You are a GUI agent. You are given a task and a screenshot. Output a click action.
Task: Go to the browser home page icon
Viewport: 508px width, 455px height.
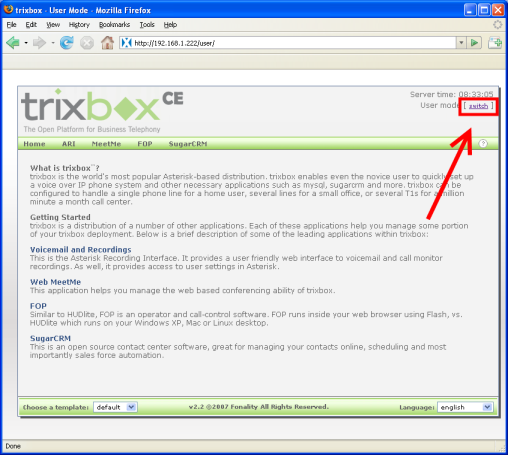click(107, 43)
